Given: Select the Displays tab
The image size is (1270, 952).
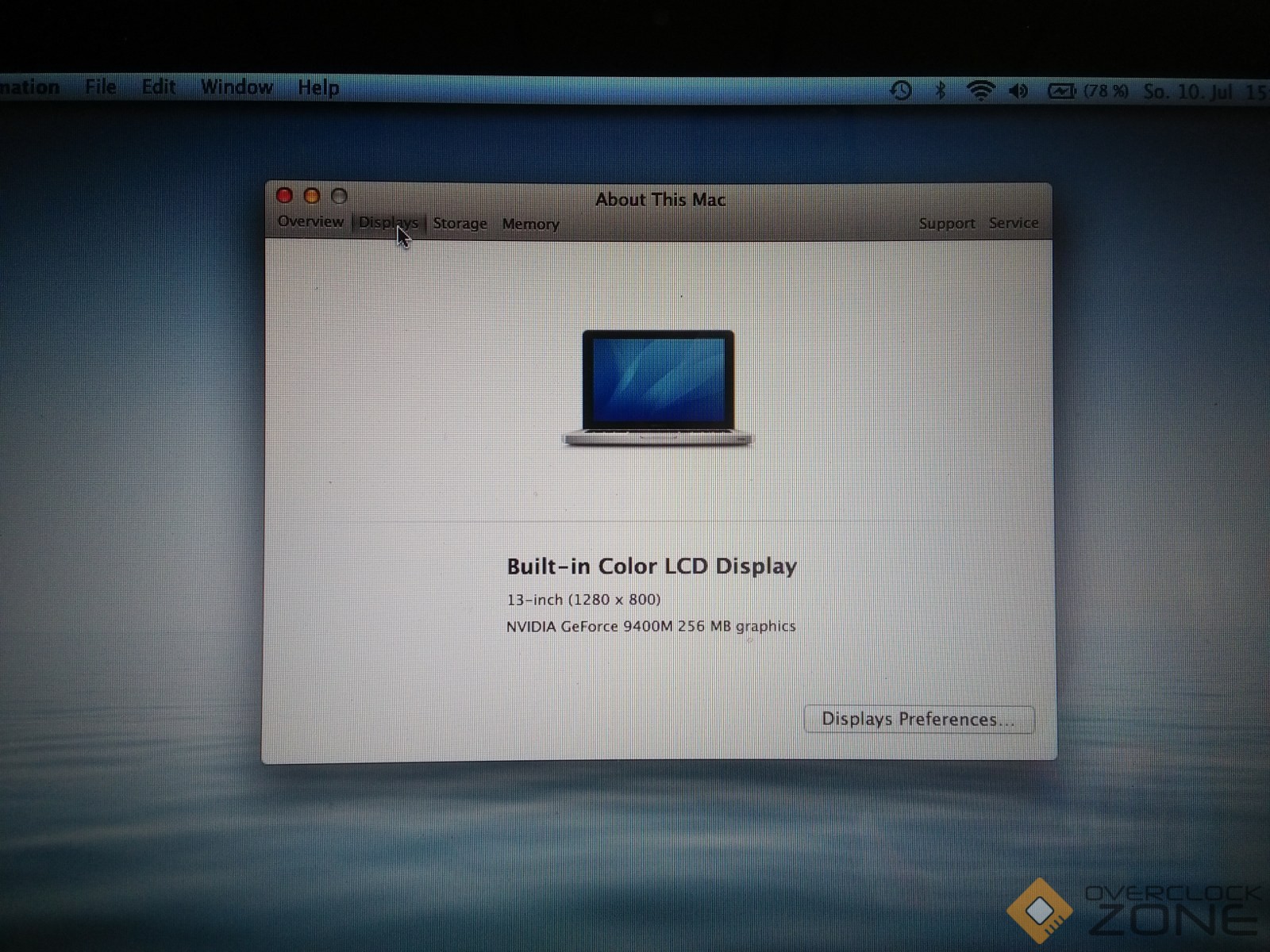Looking at the screenshot, I should click(x=388, y=222).
